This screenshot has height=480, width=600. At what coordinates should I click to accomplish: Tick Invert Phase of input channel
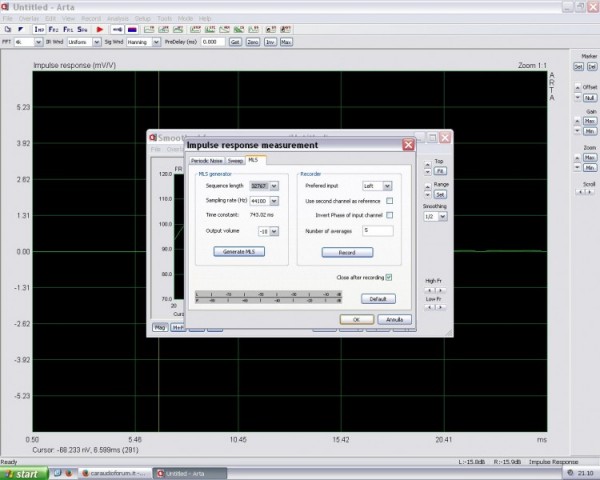pyautogui.click(x=390, y=215)
